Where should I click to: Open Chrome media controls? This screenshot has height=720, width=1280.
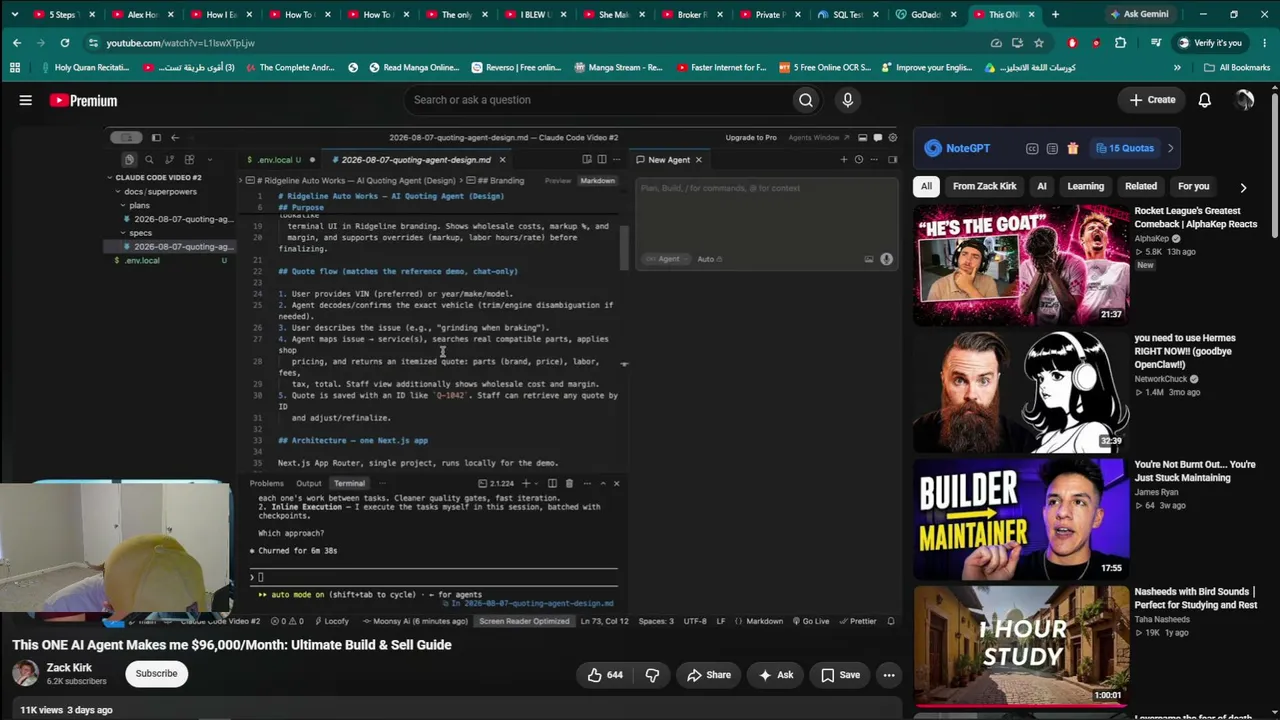[x=1157, y=43]
